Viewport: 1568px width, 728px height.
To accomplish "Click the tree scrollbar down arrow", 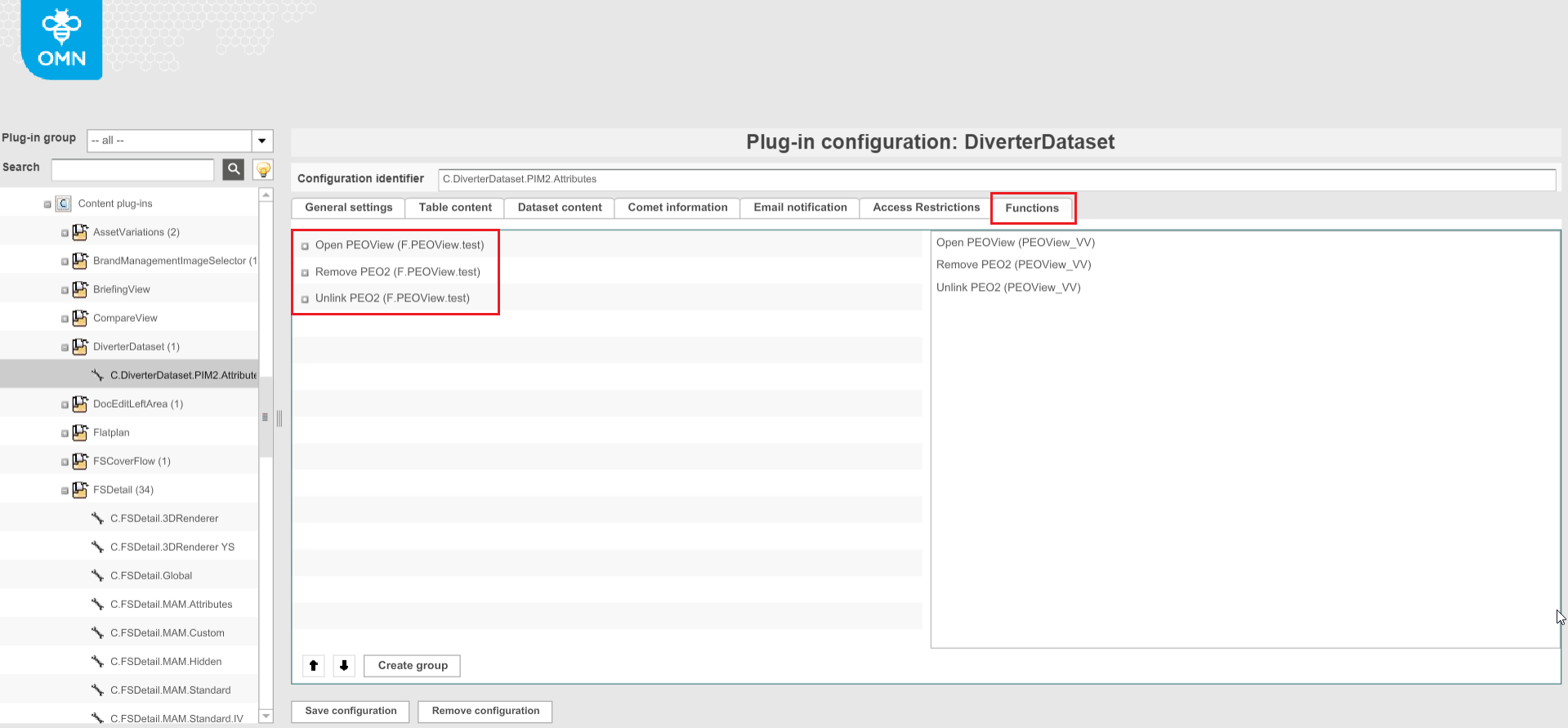I will [x=266, y=717].
